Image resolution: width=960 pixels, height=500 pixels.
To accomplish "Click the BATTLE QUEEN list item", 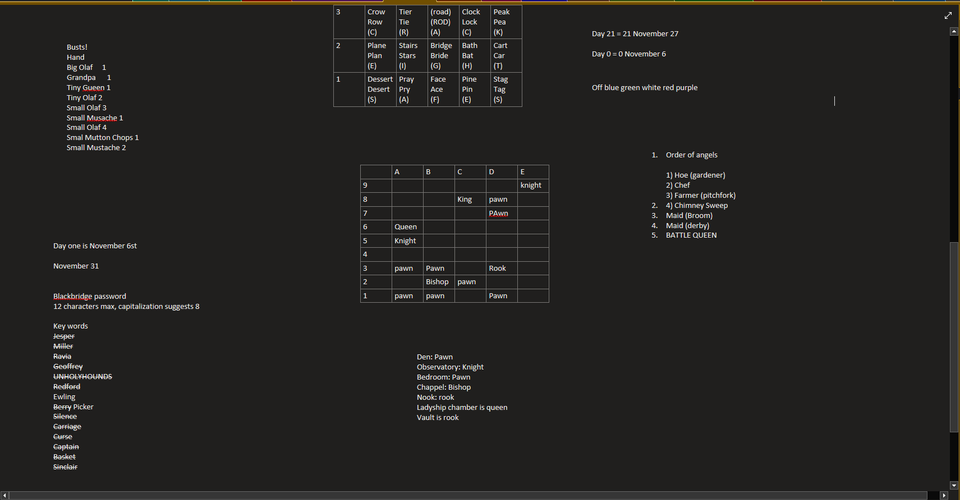I will (x=691, y=236).
